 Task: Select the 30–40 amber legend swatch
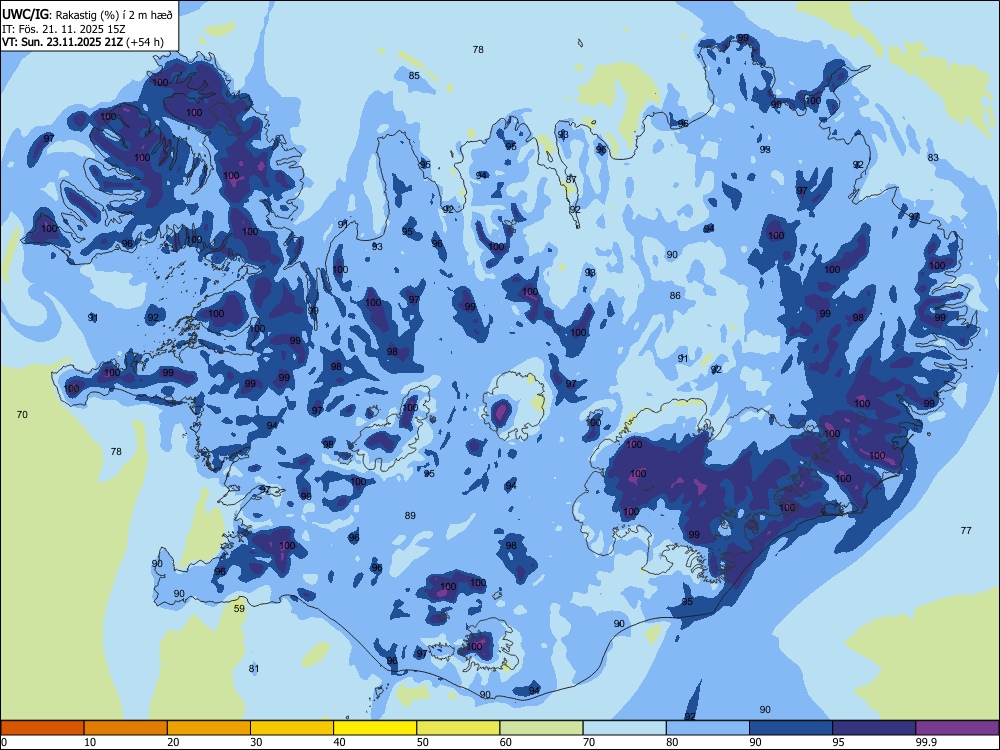click(x=292, y=728)
